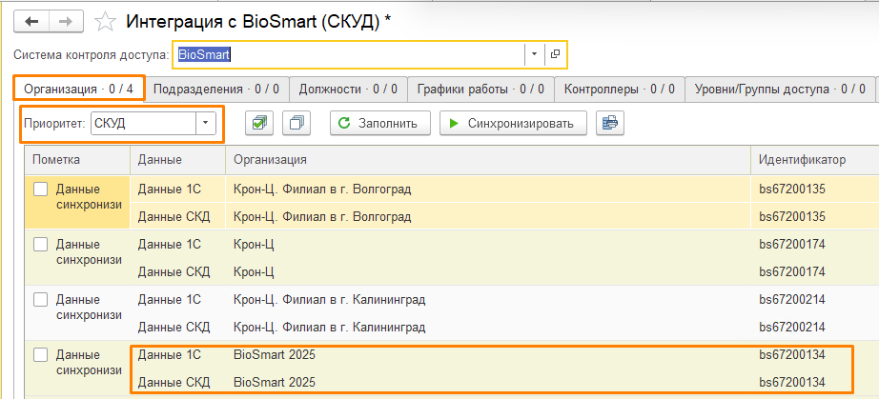Viewport: 879px width, 399px height.
Task: Click the BioSmart system input field
Action: tap(349, 54)
